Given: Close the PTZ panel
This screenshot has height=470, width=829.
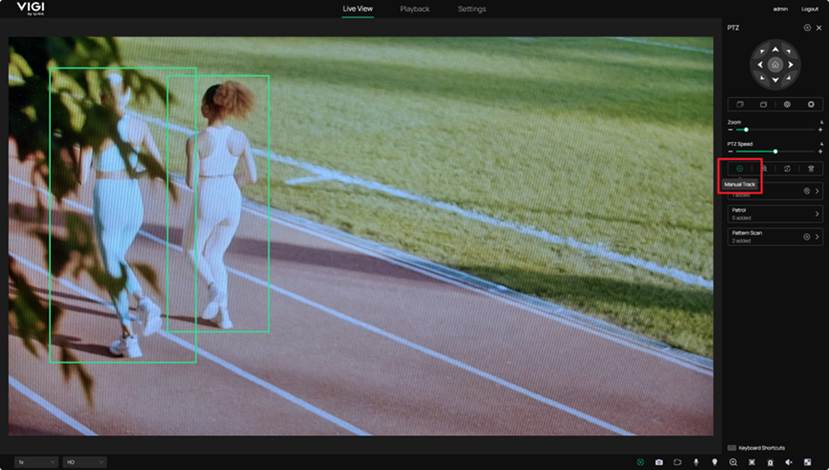Looking at the screenshot, I should click(x=819, y=28).
